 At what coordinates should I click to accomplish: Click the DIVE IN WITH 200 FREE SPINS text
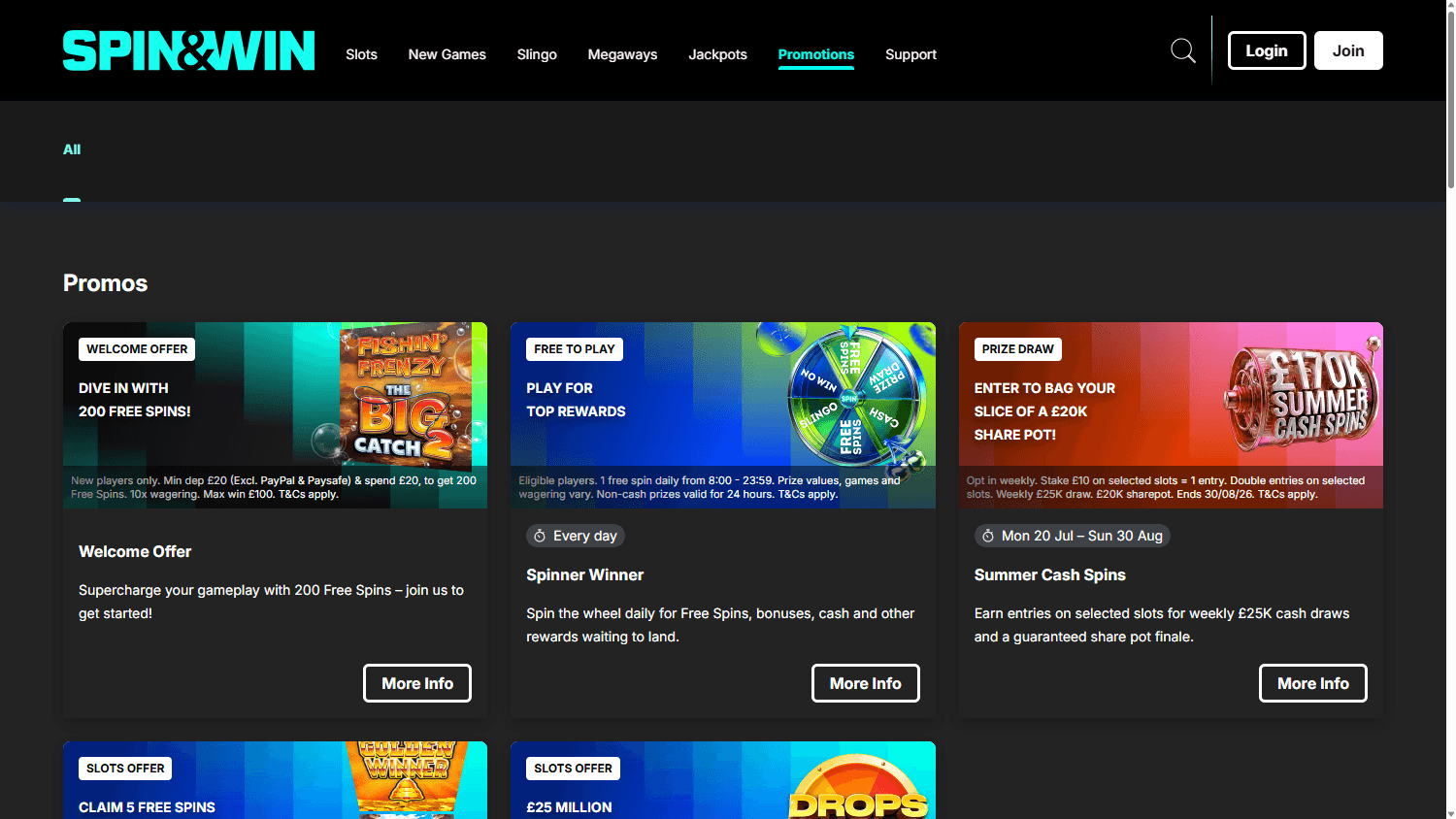pos(135,400)
